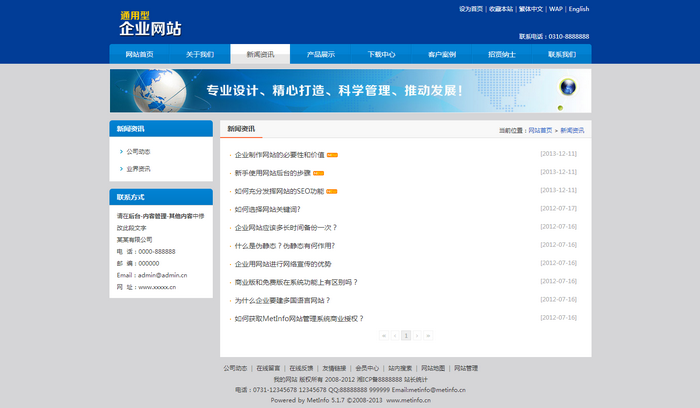This screenshot has width=700, height=408.
Task: Select page number 1 in the pagination
Action: pos(406,336)
